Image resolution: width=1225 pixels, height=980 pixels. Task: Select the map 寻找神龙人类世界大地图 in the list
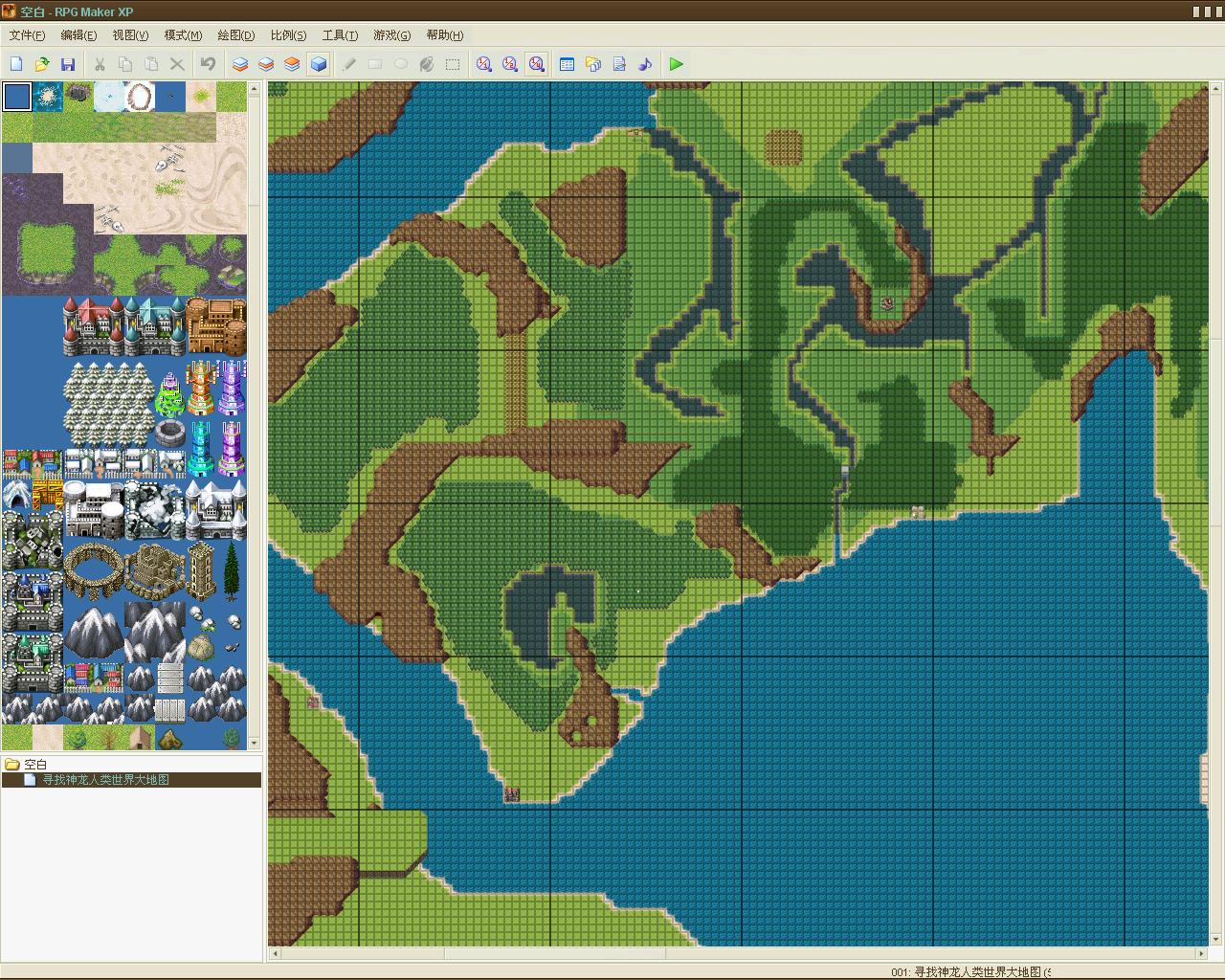point(105,779)
